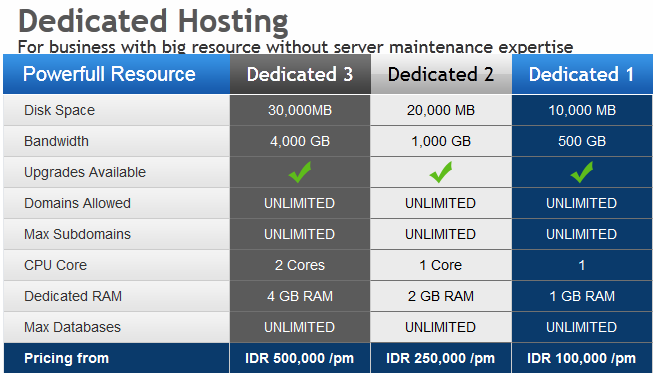This screenshot has height=373, width=653.
Task: Click the Disk Space row label
Action: pos(60,110)
